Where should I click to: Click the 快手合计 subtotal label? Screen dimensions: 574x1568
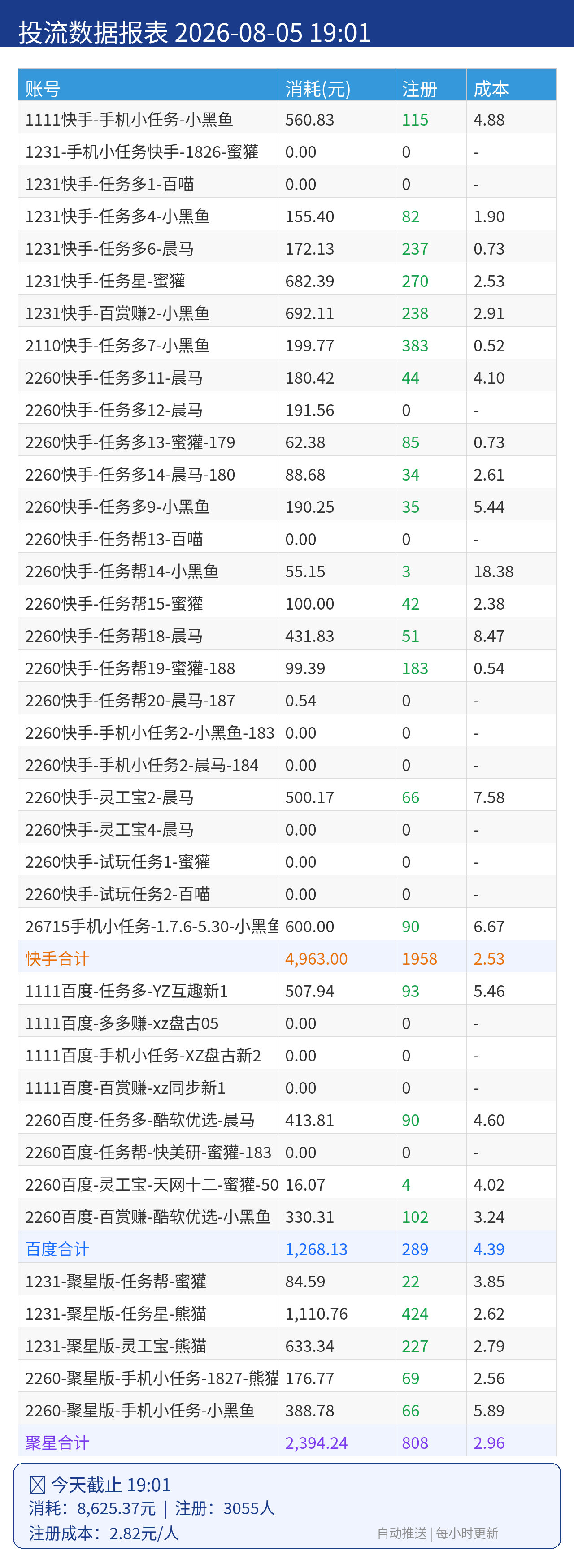pos(57,959)
